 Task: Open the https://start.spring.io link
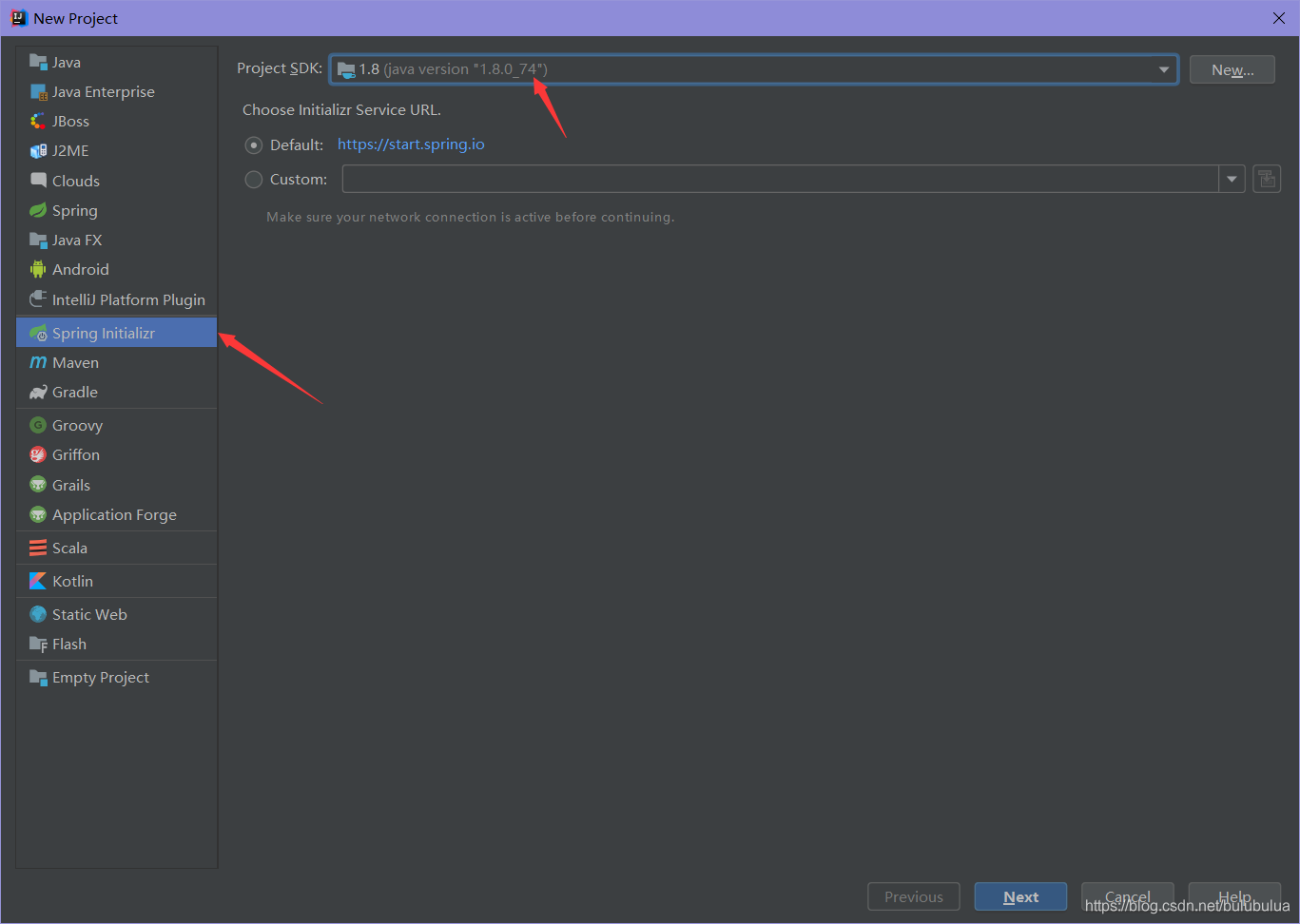(411, 144)
